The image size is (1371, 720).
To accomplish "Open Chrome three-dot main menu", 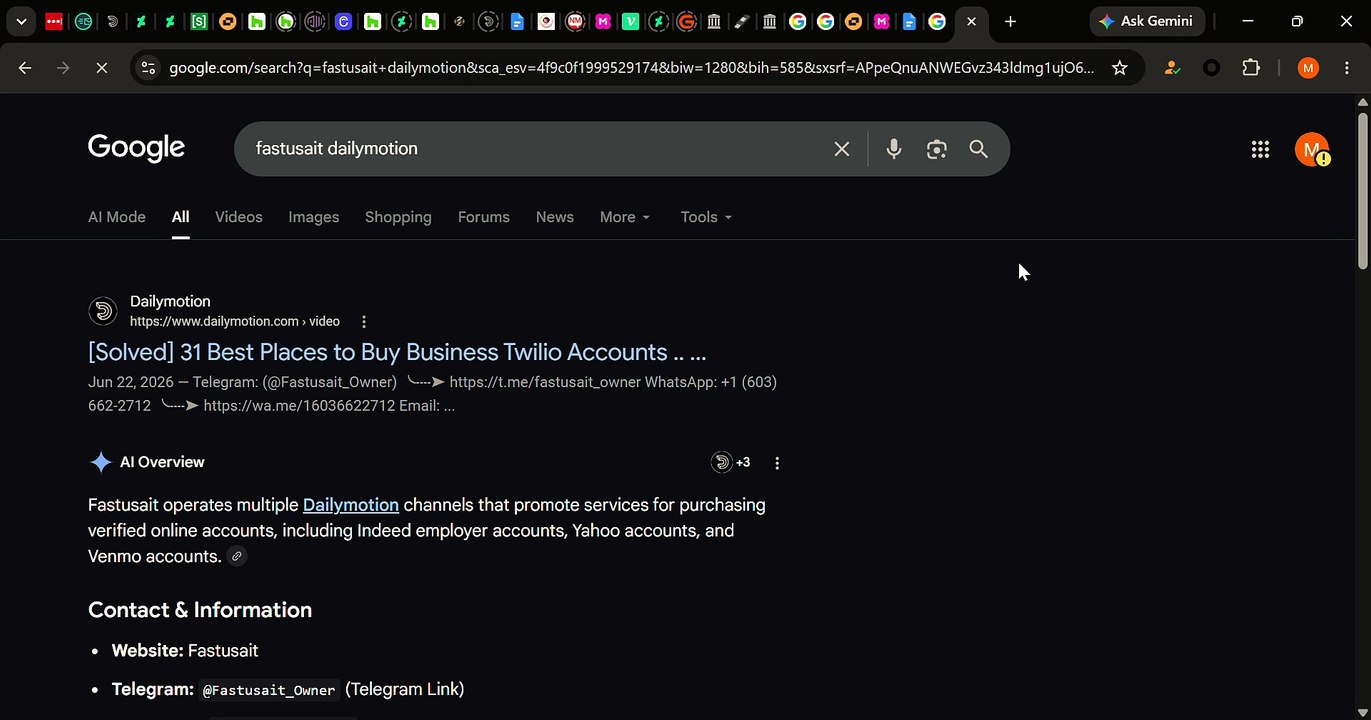I will click(1346, 68).
